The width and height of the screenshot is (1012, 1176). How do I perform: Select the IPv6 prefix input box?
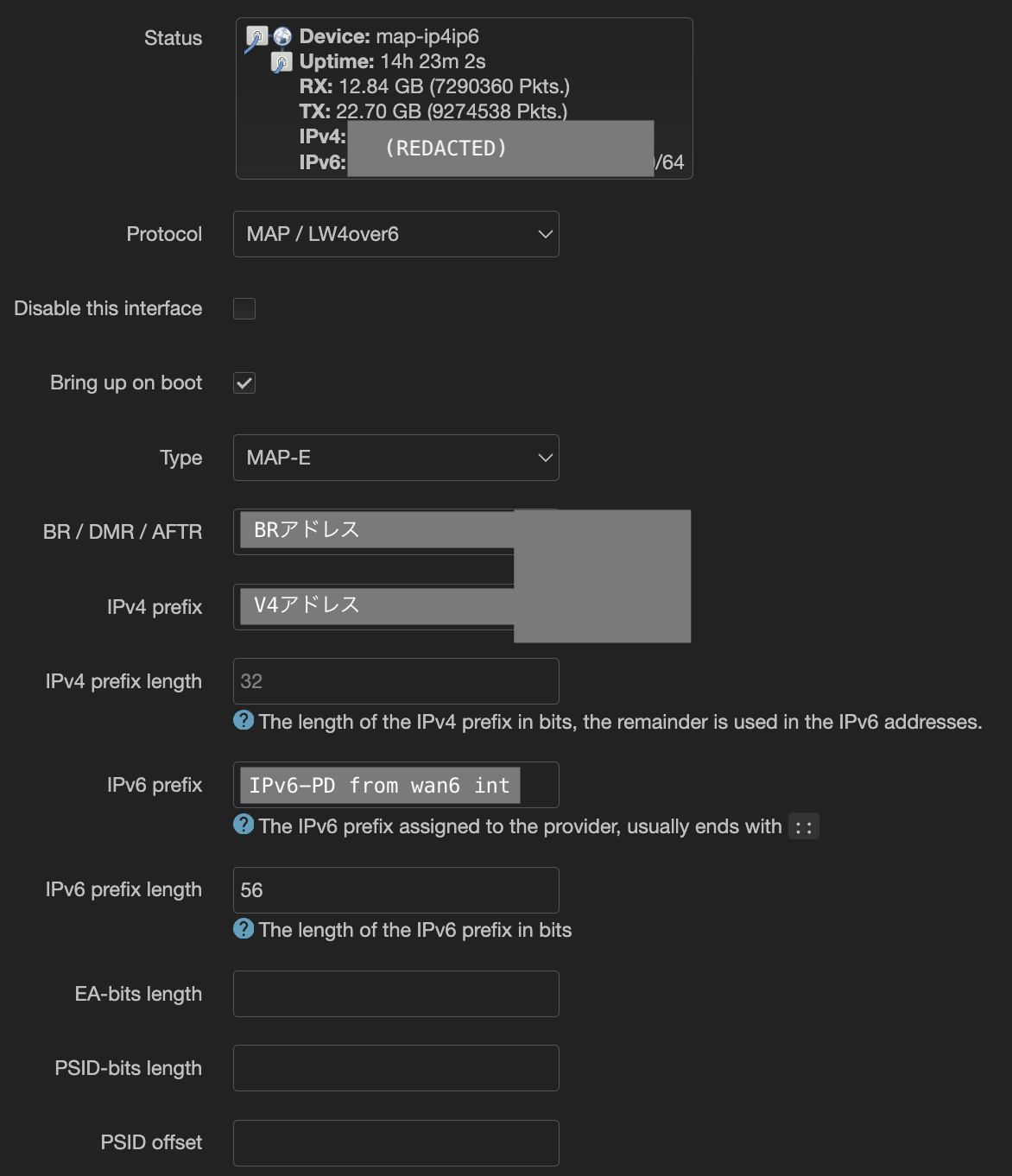coord(395,785)
